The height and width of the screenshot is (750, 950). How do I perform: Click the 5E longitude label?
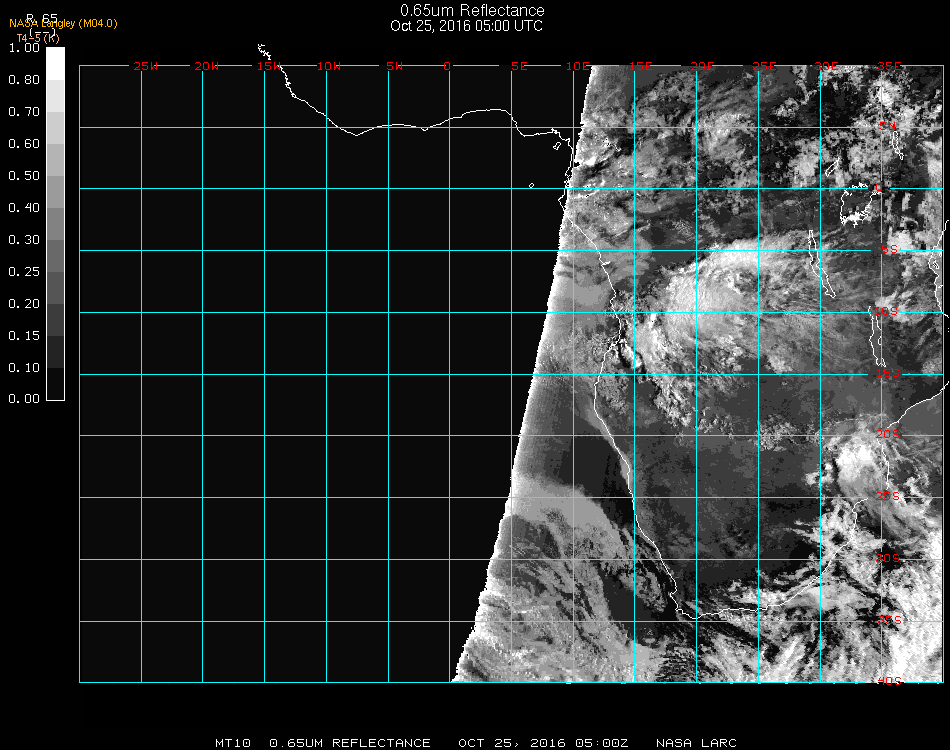point(518,66)
